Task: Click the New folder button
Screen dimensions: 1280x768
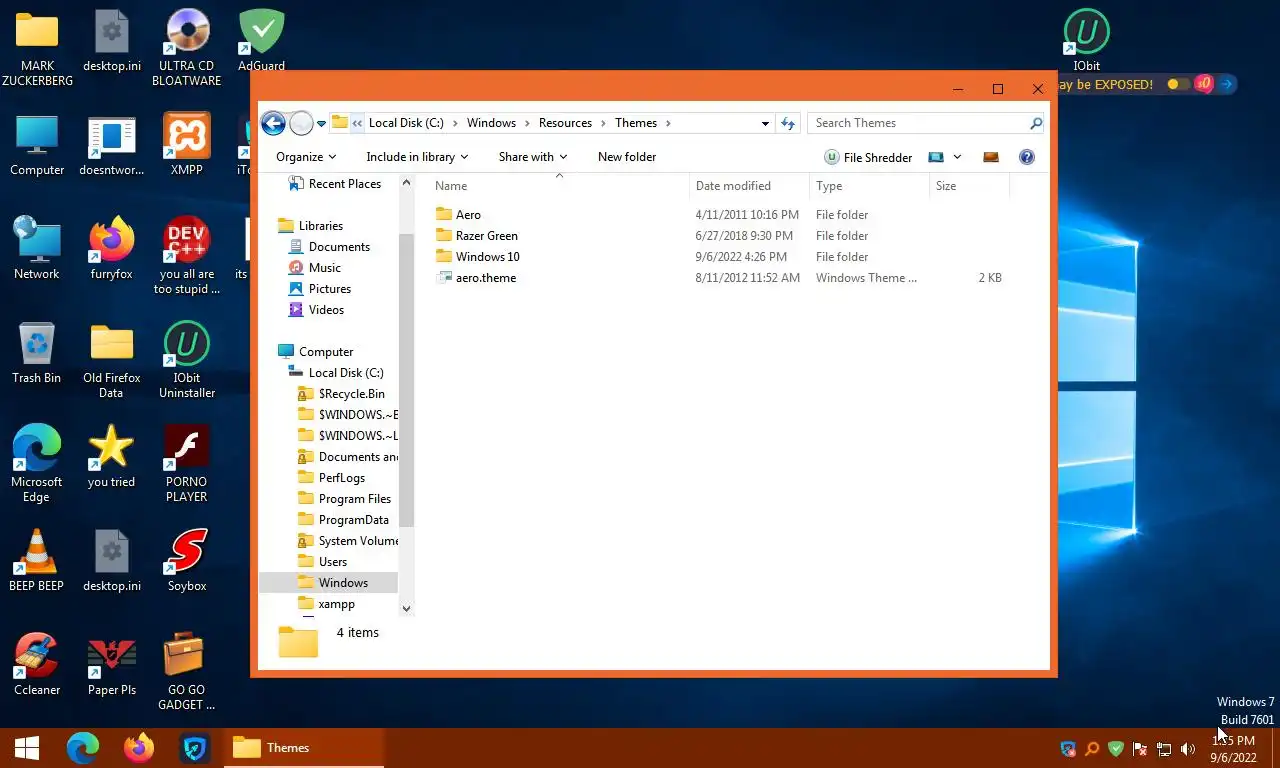Action: point(627,157)
